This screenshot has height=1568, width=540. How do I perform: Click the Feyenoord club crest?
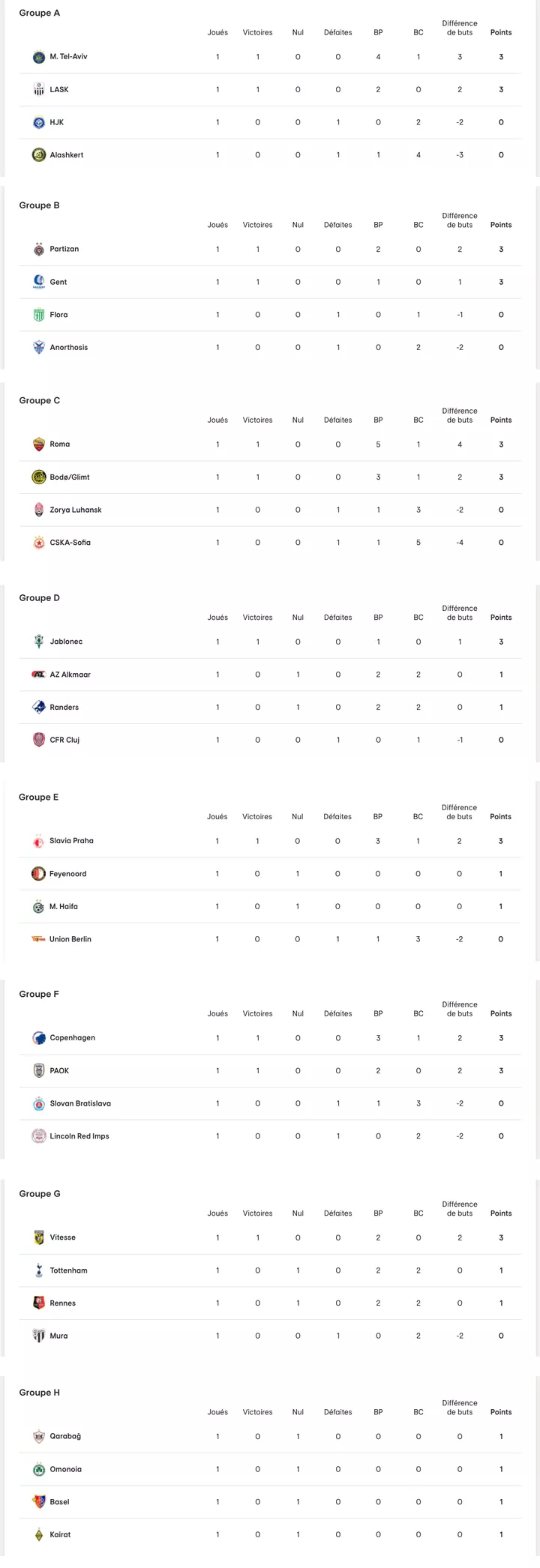38,874
